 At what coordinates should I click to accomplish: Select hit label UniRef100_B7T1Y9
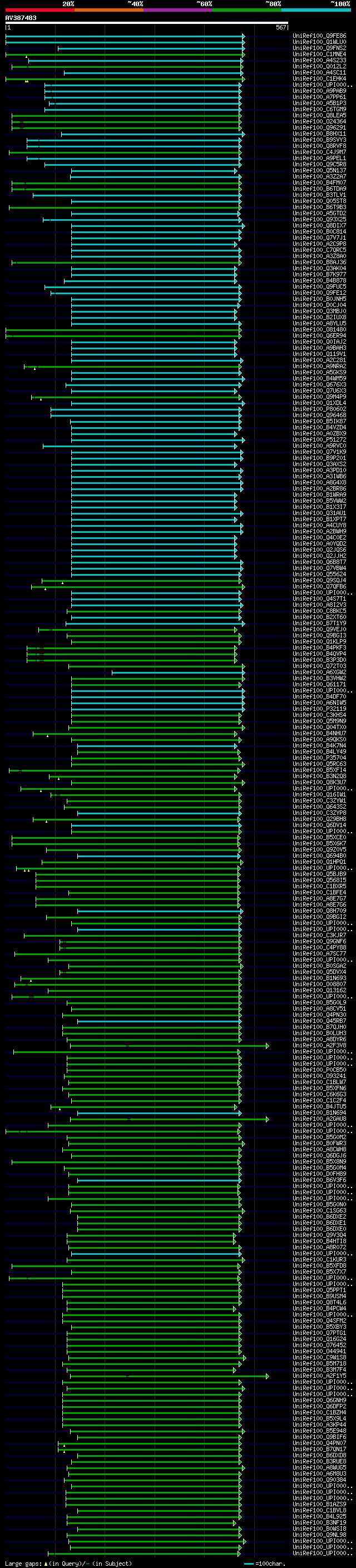pos(319,624)
